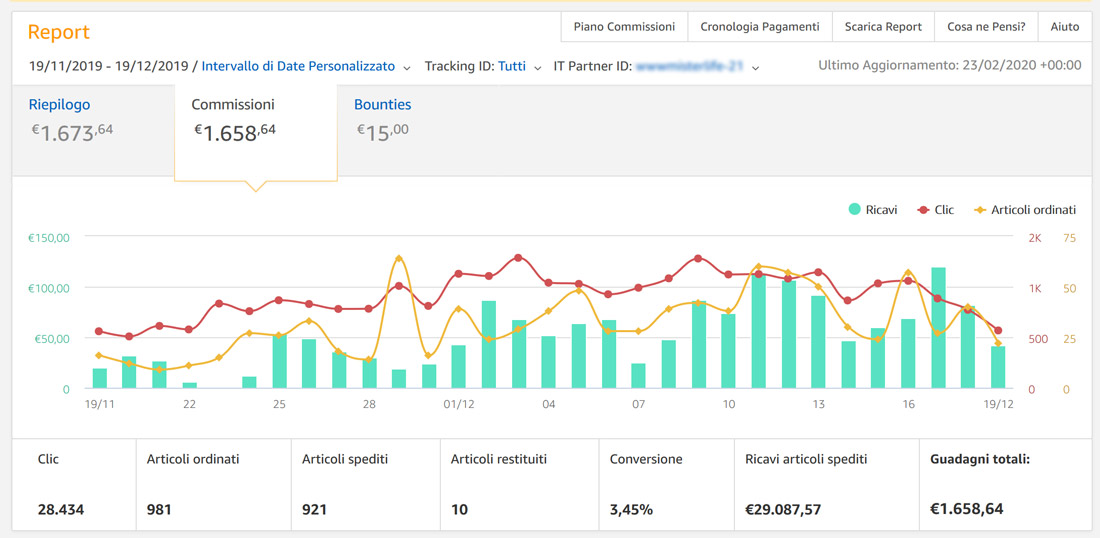Select the Guadagni totali summary cell

point(1004,484)
